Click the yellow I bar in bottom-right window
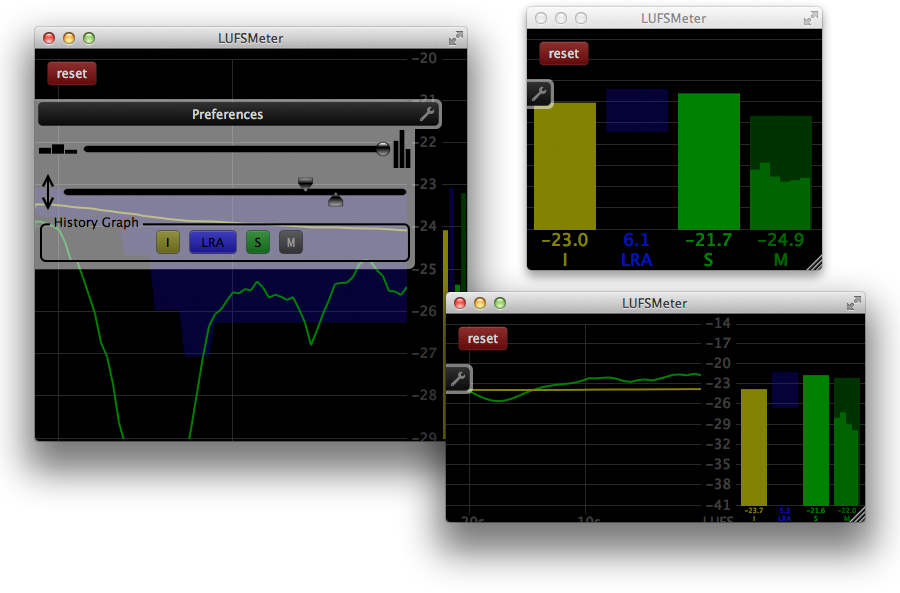Image resolution: width=900 pixels, height=593 pixels. (754, 447)
